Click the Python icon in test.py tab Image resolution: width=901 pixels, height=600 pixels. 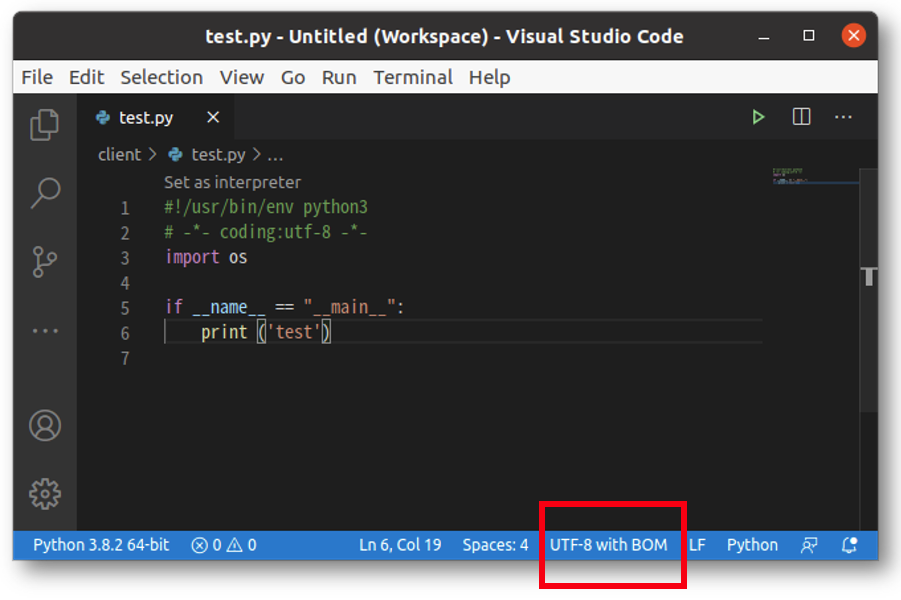pos(103,117)
